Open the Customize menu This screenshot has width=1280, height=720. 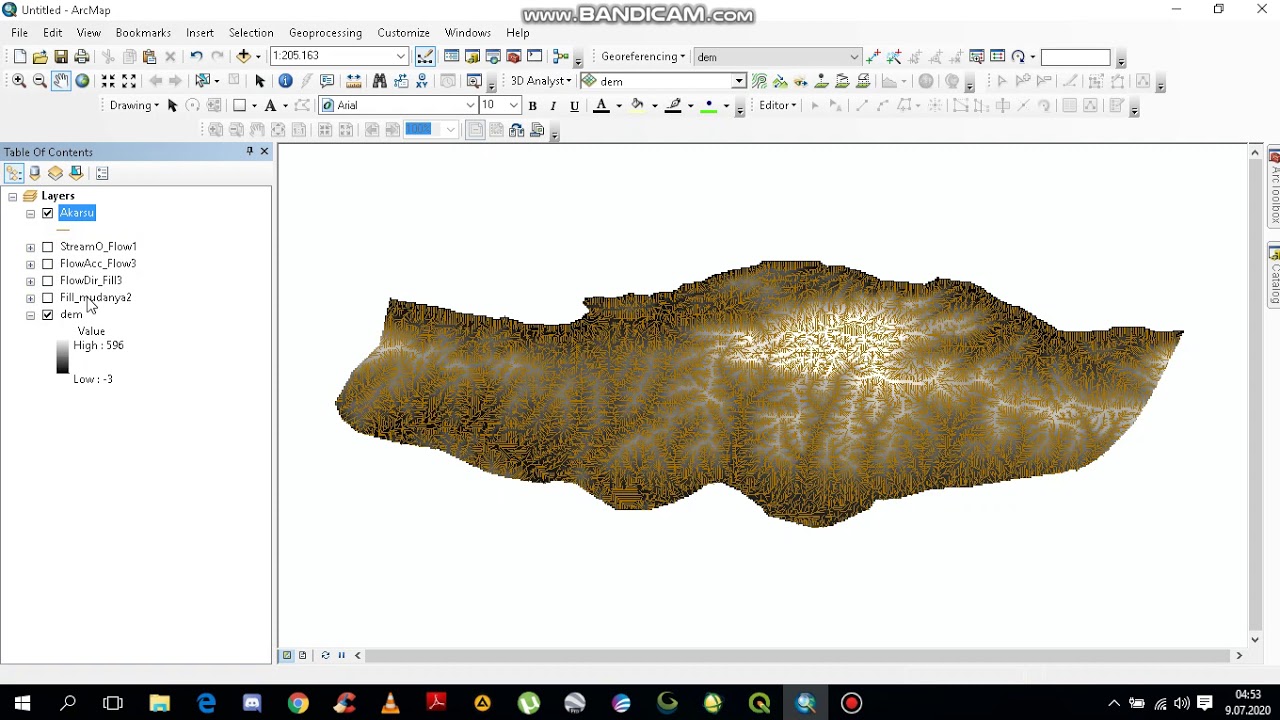403,33
